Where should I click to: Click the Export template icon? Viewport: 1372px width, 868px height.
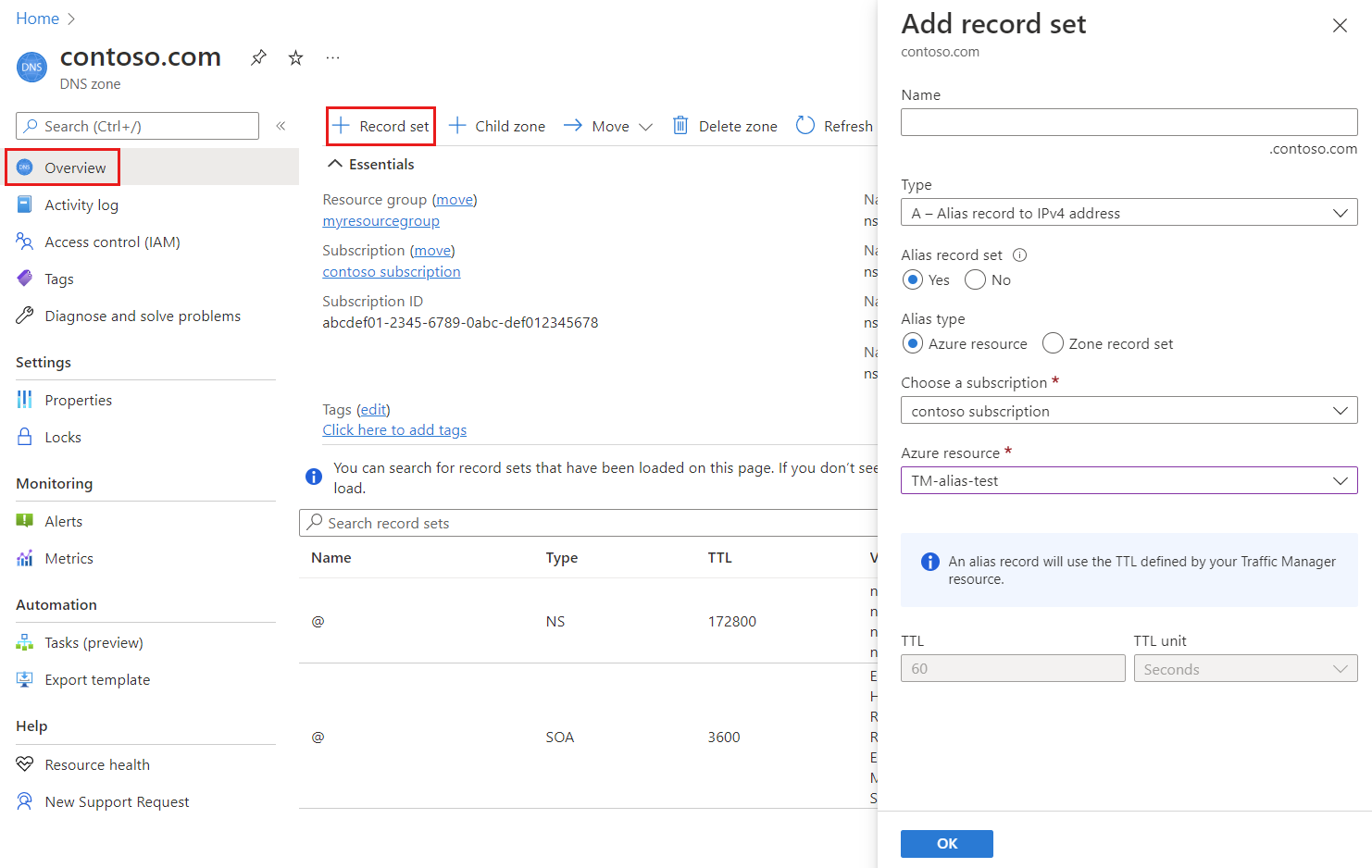tap(25, 679)
